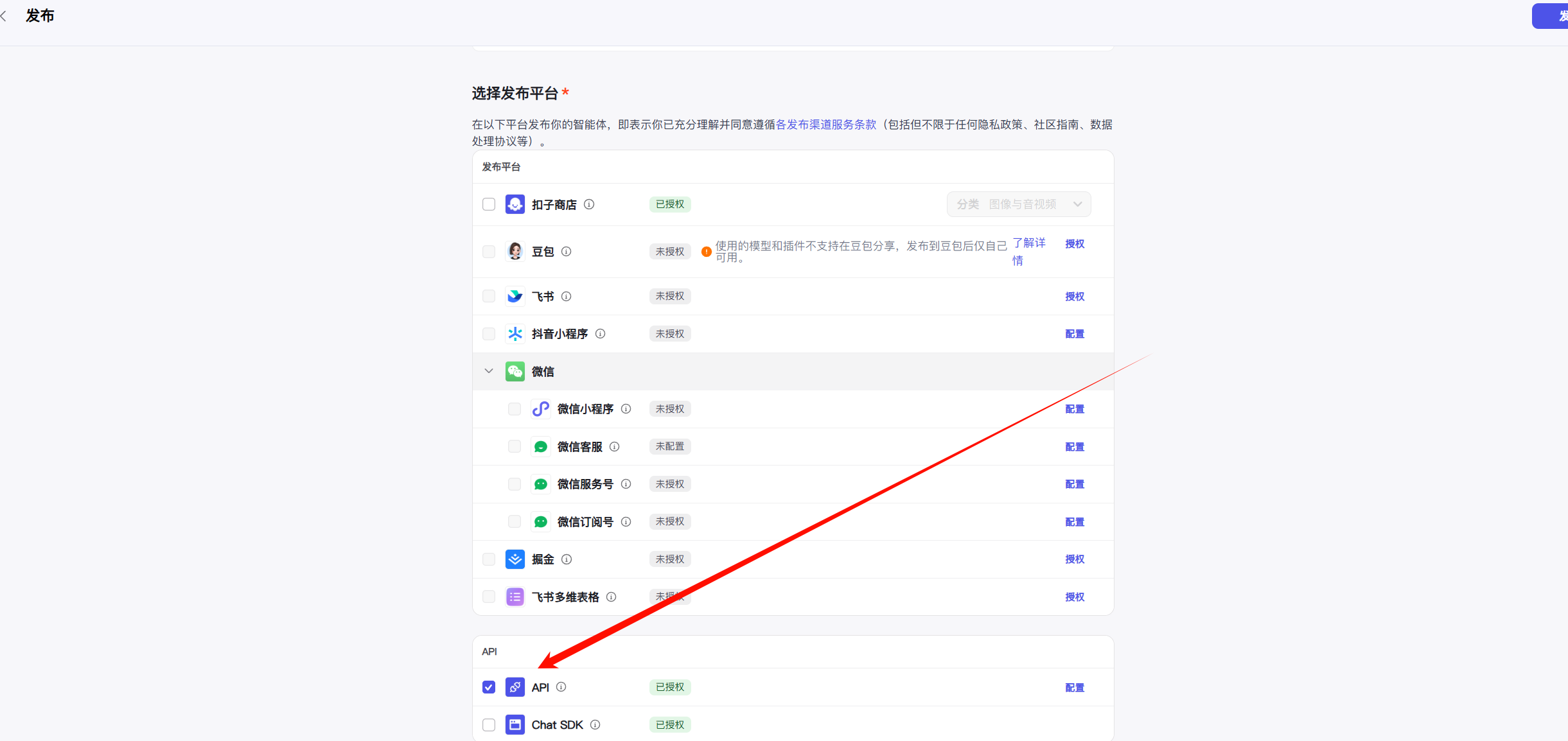Select the 微信服务号 checkbox
The width and height of the screenshot is (1568, 741).
point(515,484)
